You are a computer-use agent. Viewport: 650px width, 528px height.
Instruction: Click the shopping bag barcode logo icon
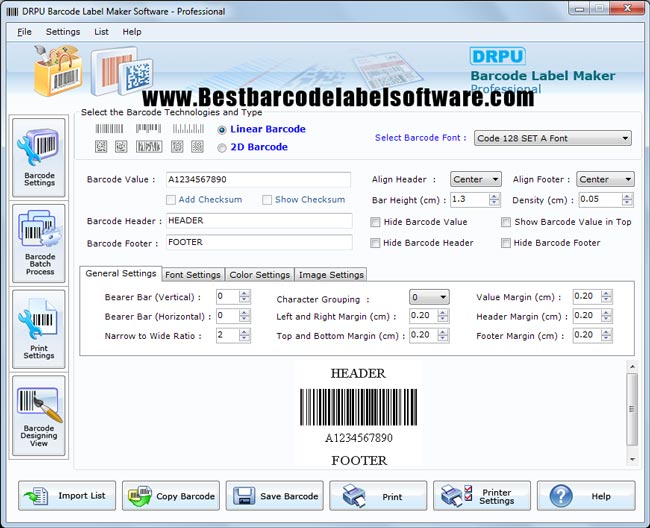[58, 71]
